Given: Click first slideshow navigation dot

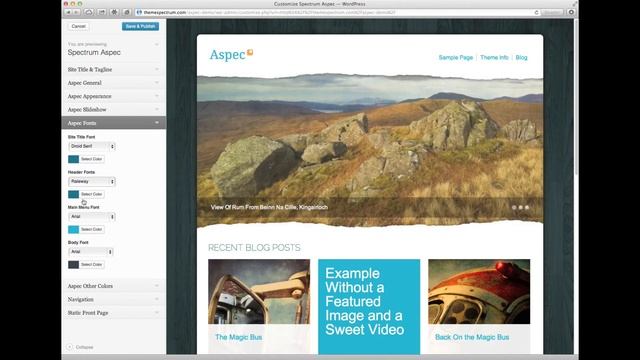Looking at the screenshot, I should coord(514,207).
